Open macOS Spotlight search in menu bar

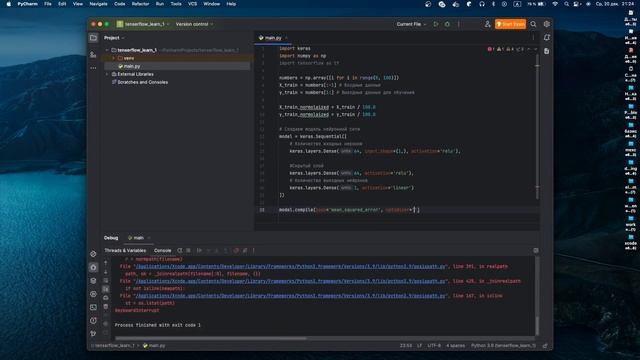point(567,4)
